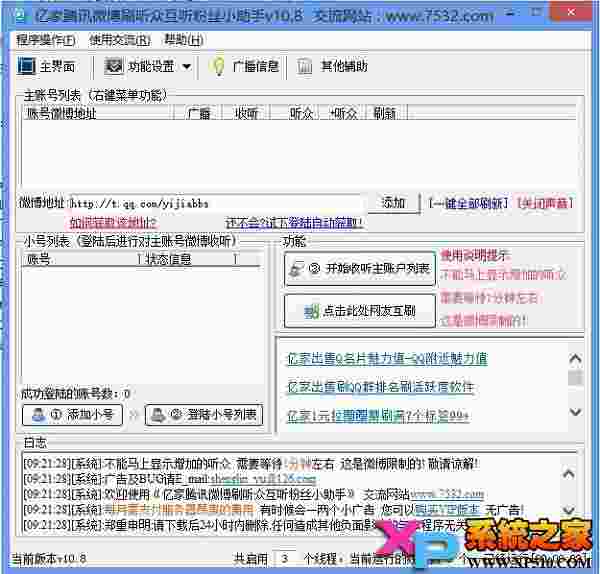This screenshot has width=600, height=574.
Task: Click the 当前版本v10.8 status text
Action: (x=49, y=559)
